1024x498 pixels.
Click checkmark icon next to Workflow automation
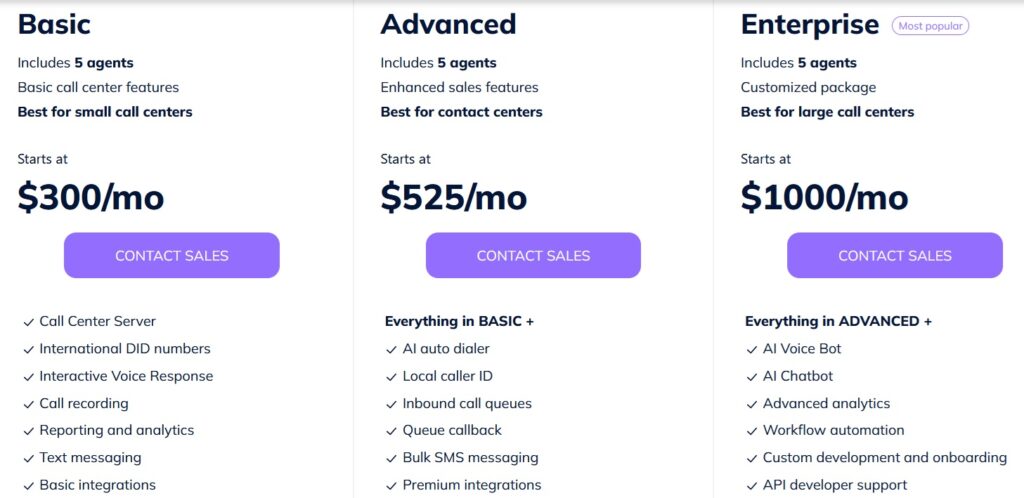point(752,431)
